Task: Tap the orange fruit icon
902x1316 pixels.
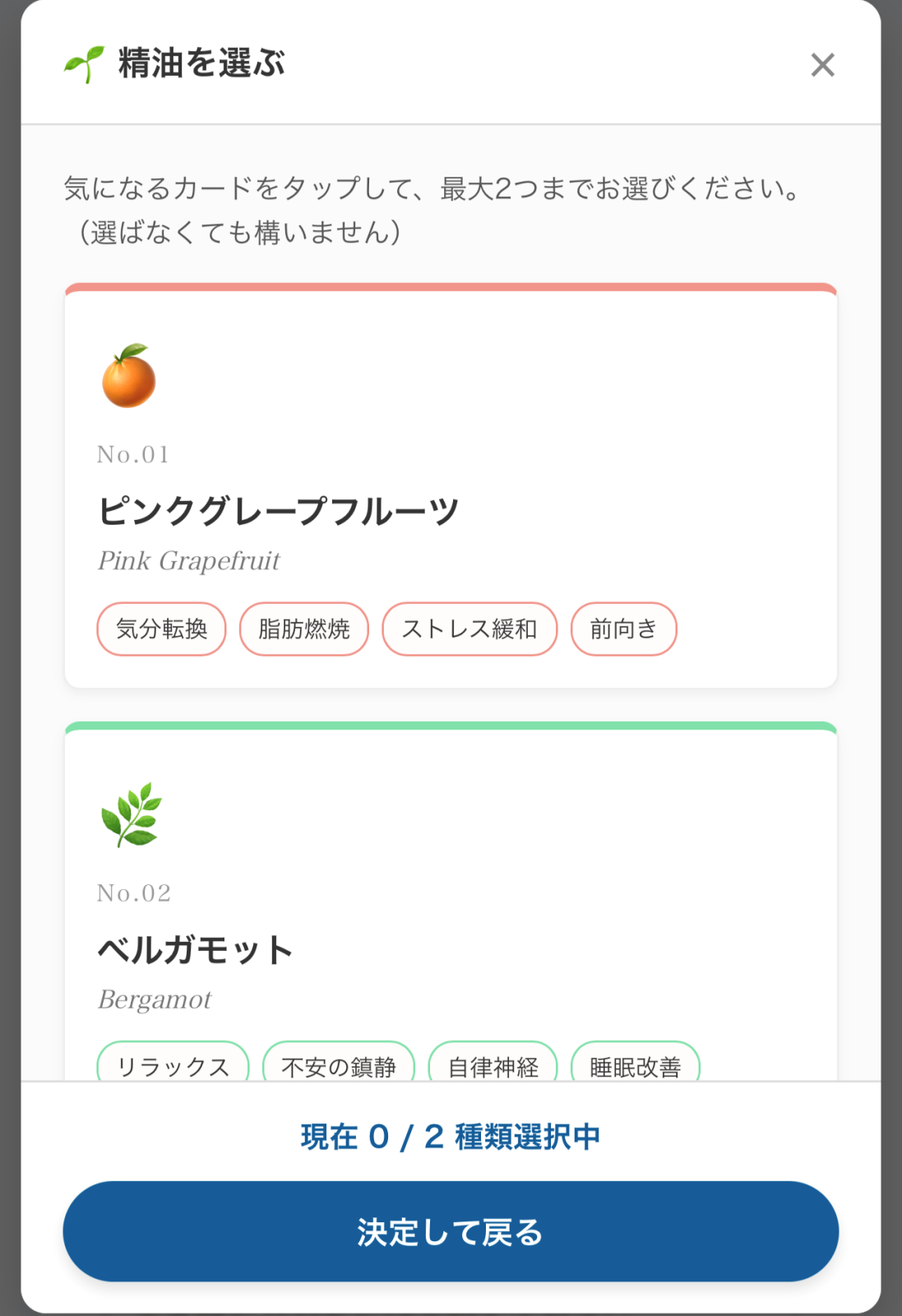Action: (128, 377)
